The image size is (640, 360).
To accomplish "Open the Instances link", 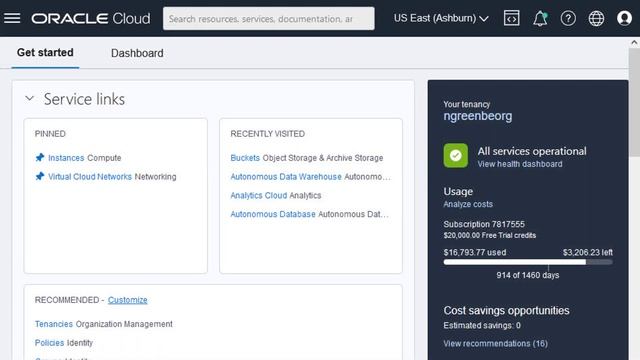I will [66, 158].
